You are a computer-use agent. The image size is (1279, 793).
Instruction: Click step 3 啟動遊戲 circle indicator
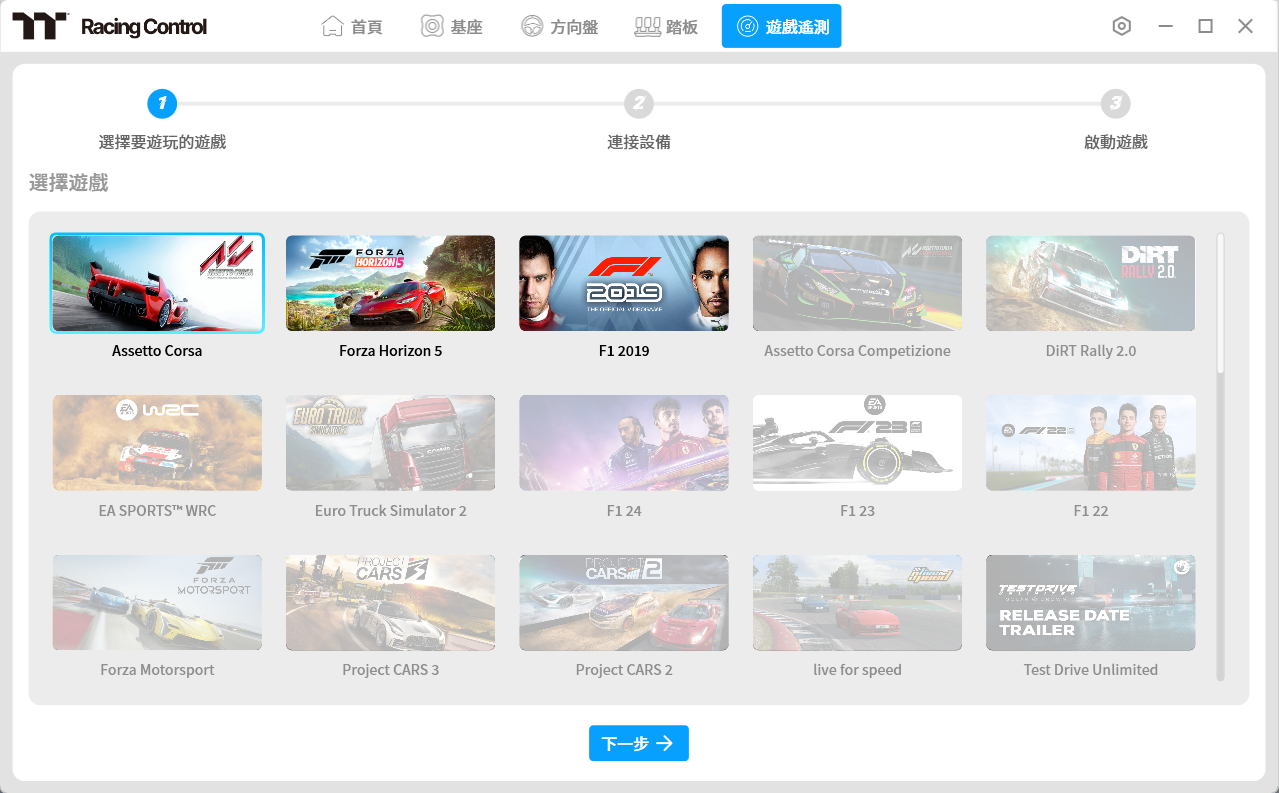[x=1115, y=103]
